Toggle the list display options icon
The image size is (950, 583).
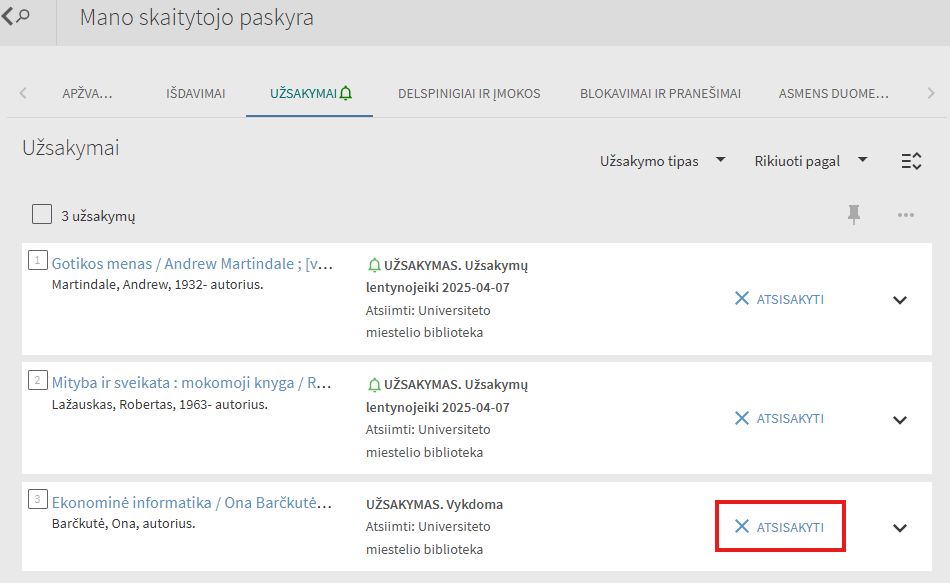[911, 161]
